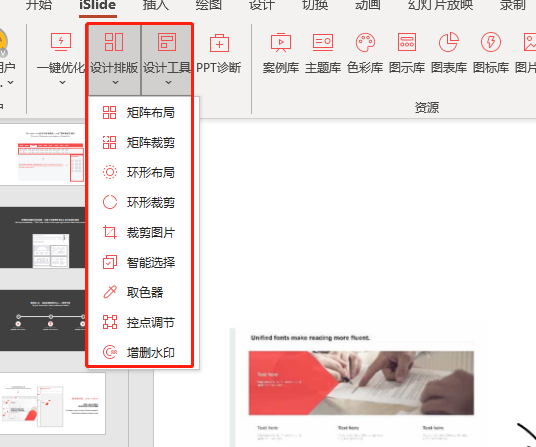Open the 主题库 theme library icon
This screenshot has height=447, width=536.
click(323, 42)
